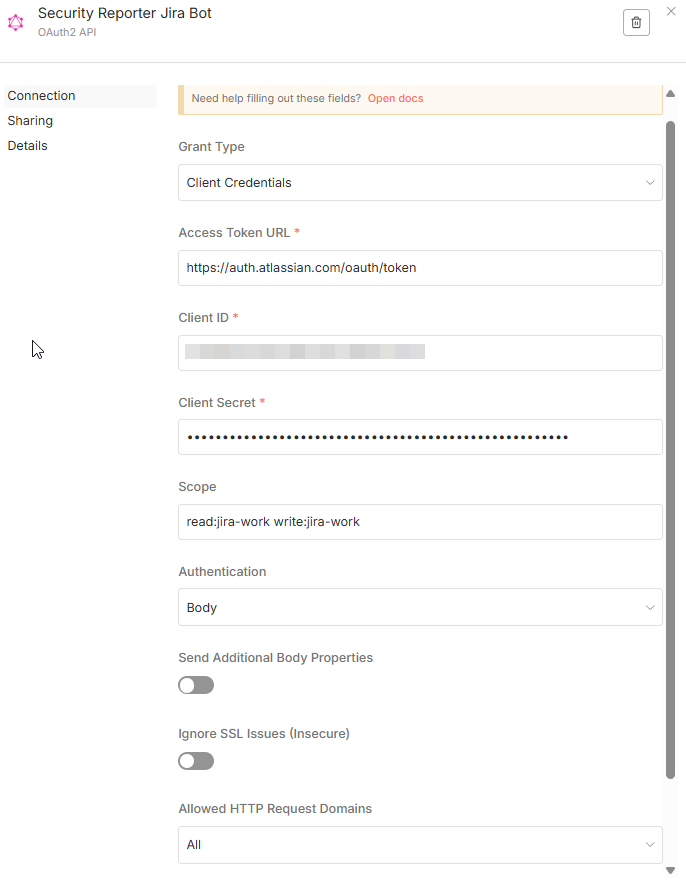Click the Grant Type dropdown chevron
The height and width of the screenshot is (884, 686).
pyautogui.click(x=650, y=182)
